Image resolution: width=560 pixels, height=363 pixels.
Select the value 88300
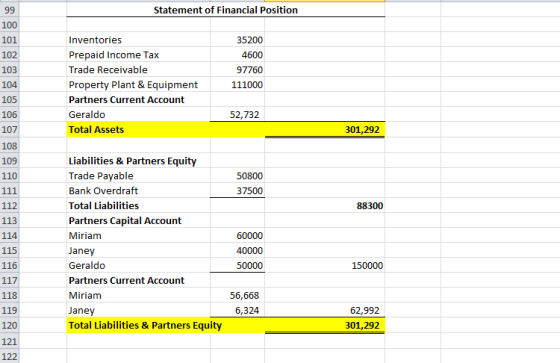coord(325,206)
